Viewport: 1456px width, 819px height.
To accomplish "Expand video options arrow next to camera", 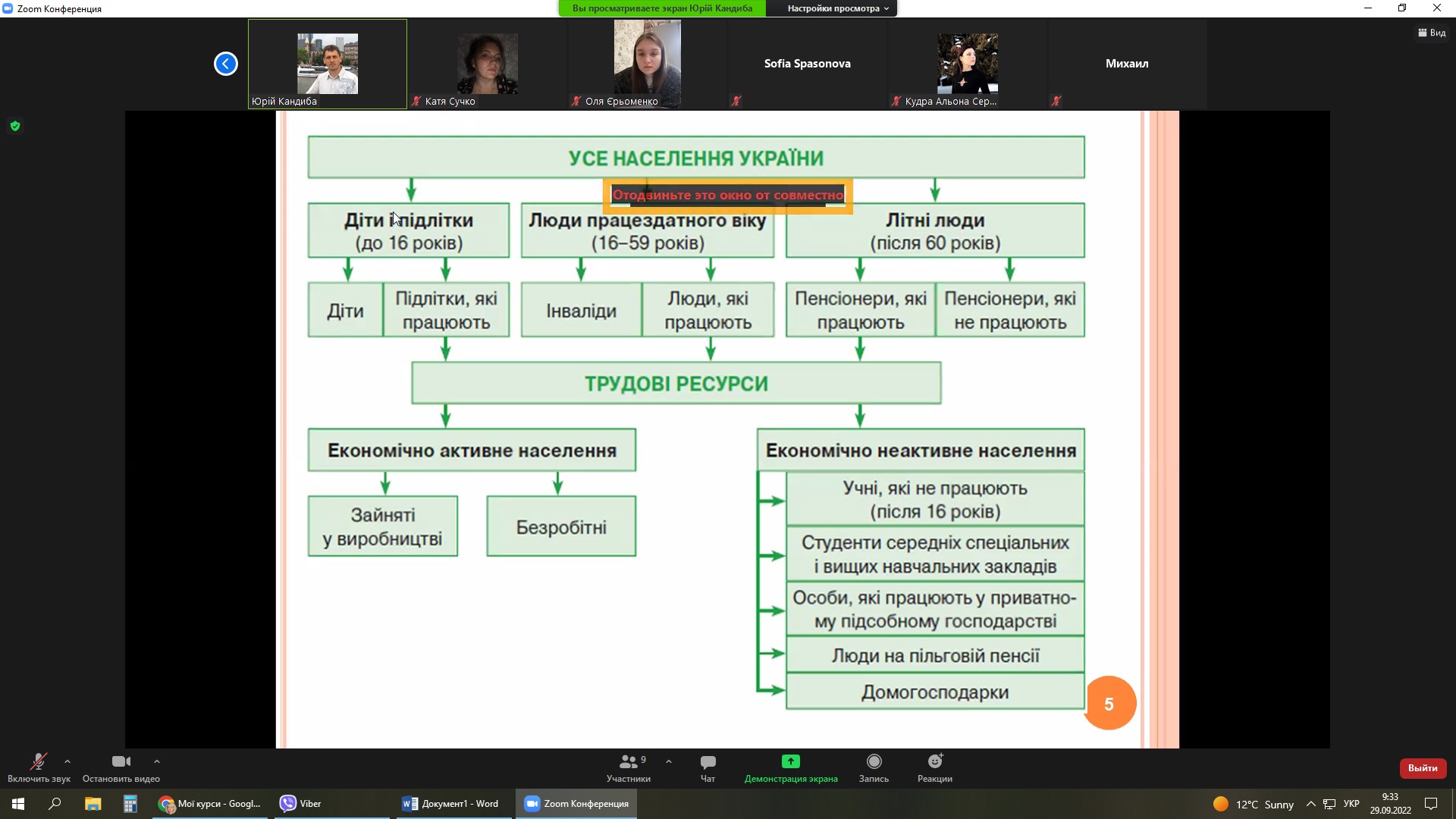I will coord(157,761).
